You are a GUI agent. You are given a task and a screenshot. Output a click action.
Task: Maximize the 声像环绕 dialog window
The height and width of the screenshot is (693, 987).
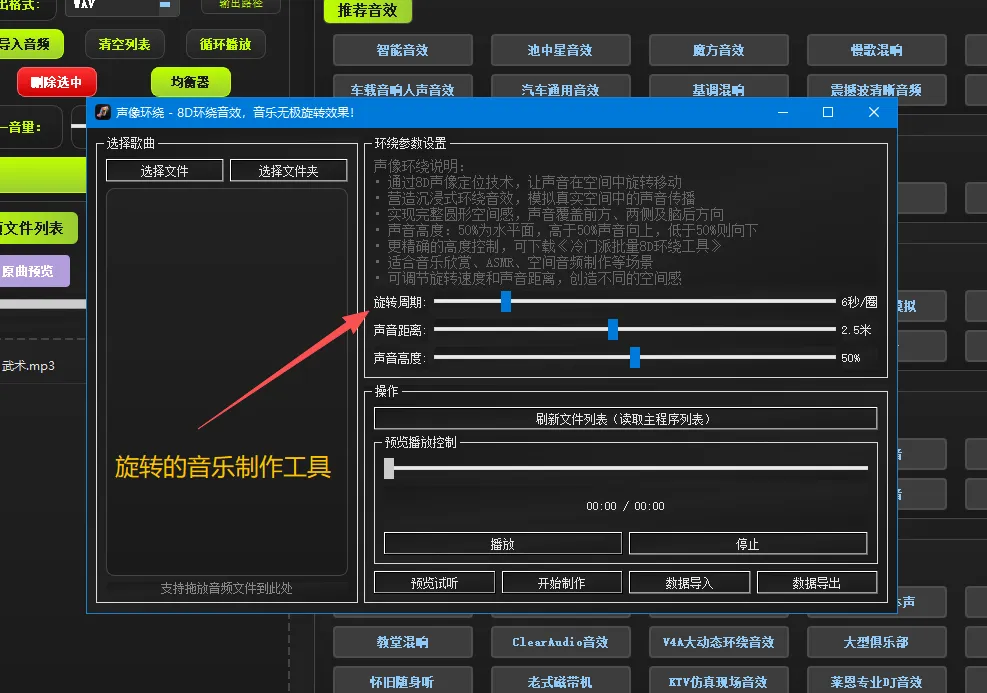(828, 112)
